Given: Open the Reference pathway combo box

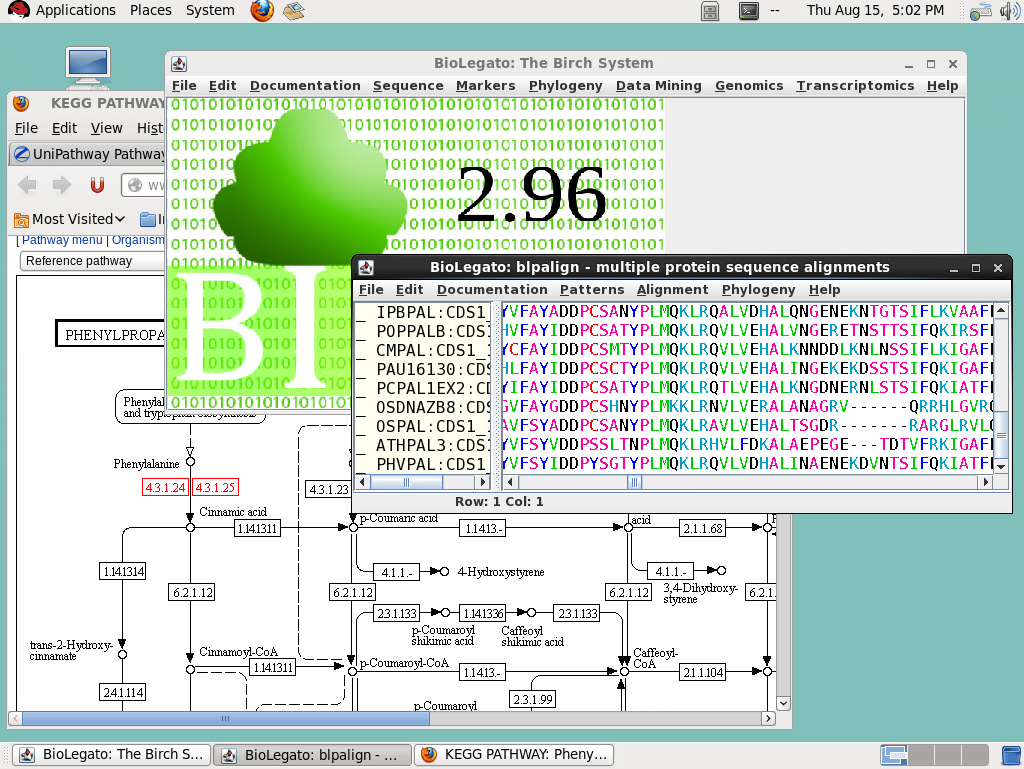Looking at the screenshot, I should 90,261.
